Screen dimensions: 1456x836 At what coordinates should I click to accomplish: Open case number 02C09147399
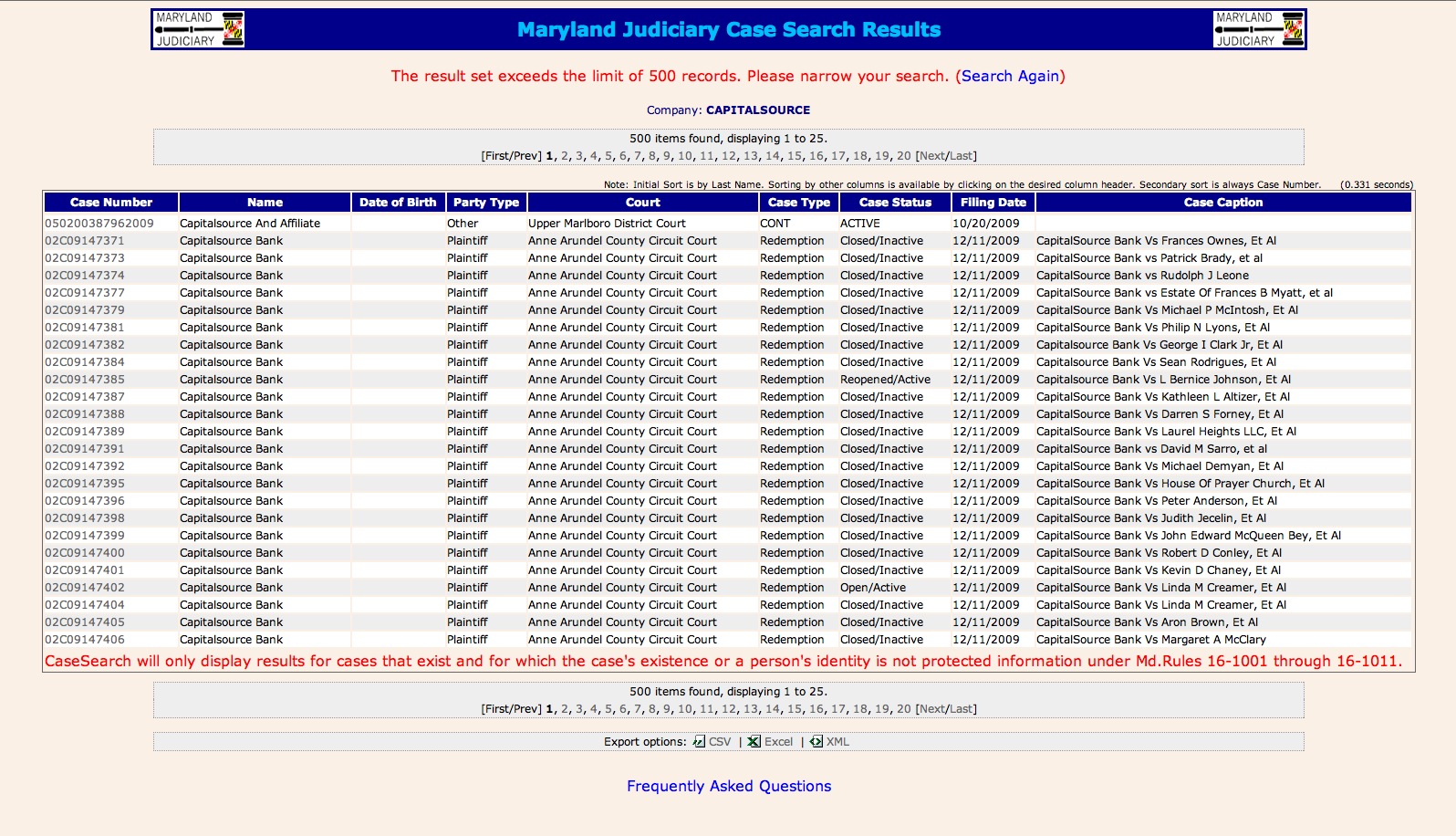[x=85, y=536]
